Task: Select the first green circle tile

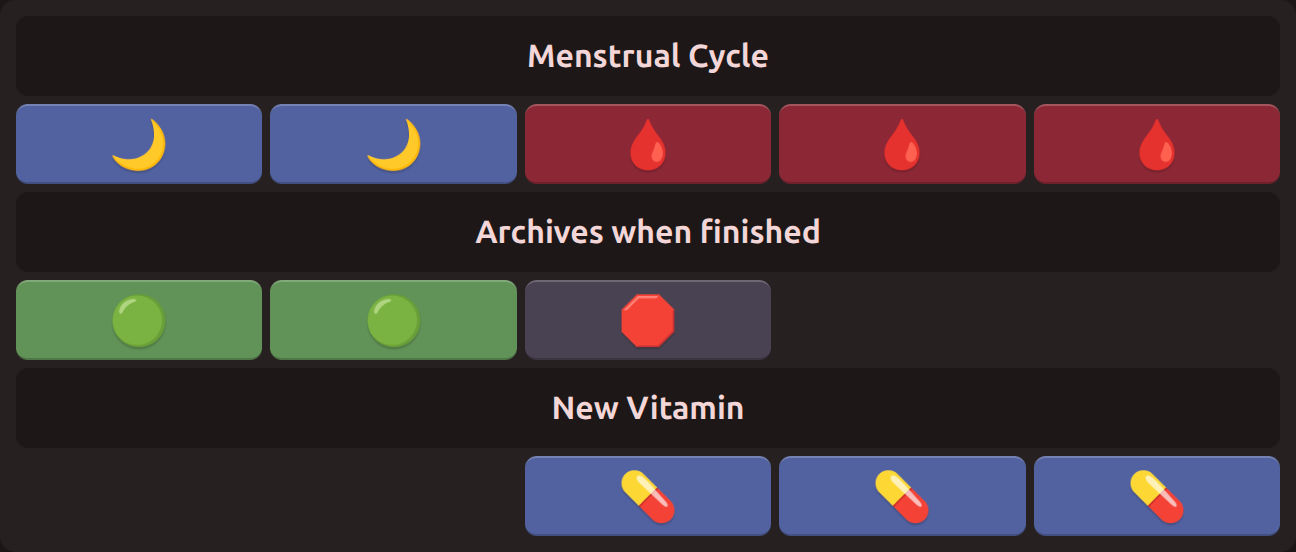Action: 139,320
